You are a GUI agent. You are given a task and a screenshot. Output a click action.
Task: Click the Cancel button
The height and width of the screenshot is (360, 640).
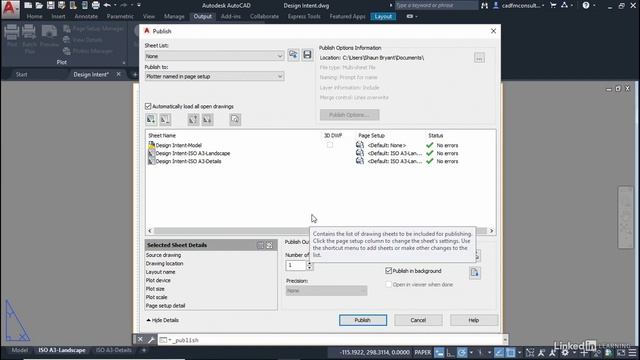click(x=418, y=320)
